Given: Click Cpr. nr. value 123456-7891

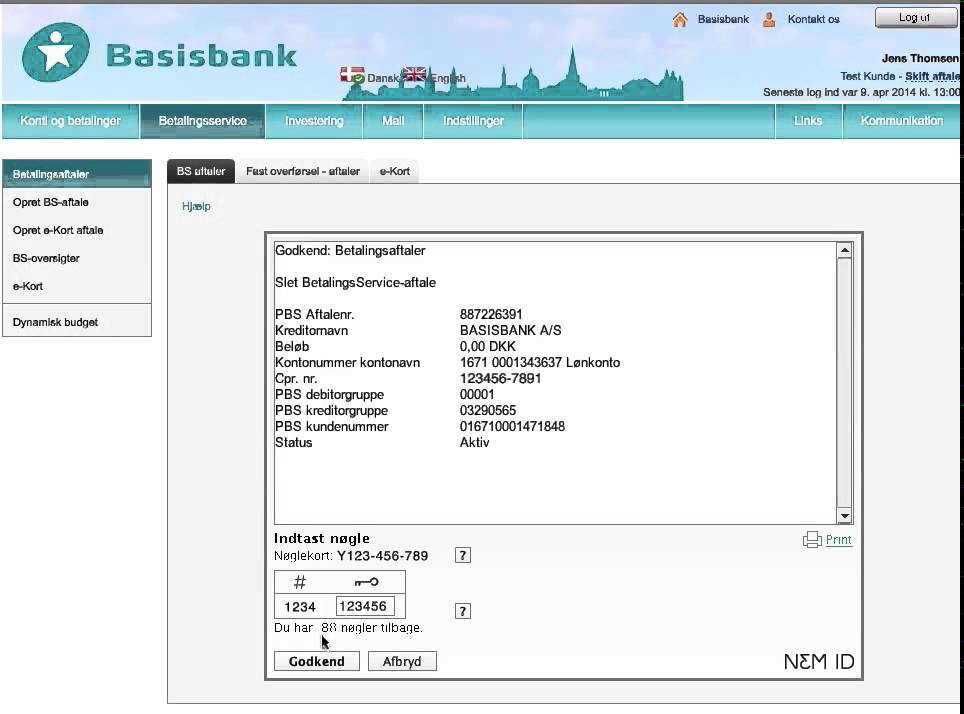Looking at the screenshot, I should tap(500, 378).
